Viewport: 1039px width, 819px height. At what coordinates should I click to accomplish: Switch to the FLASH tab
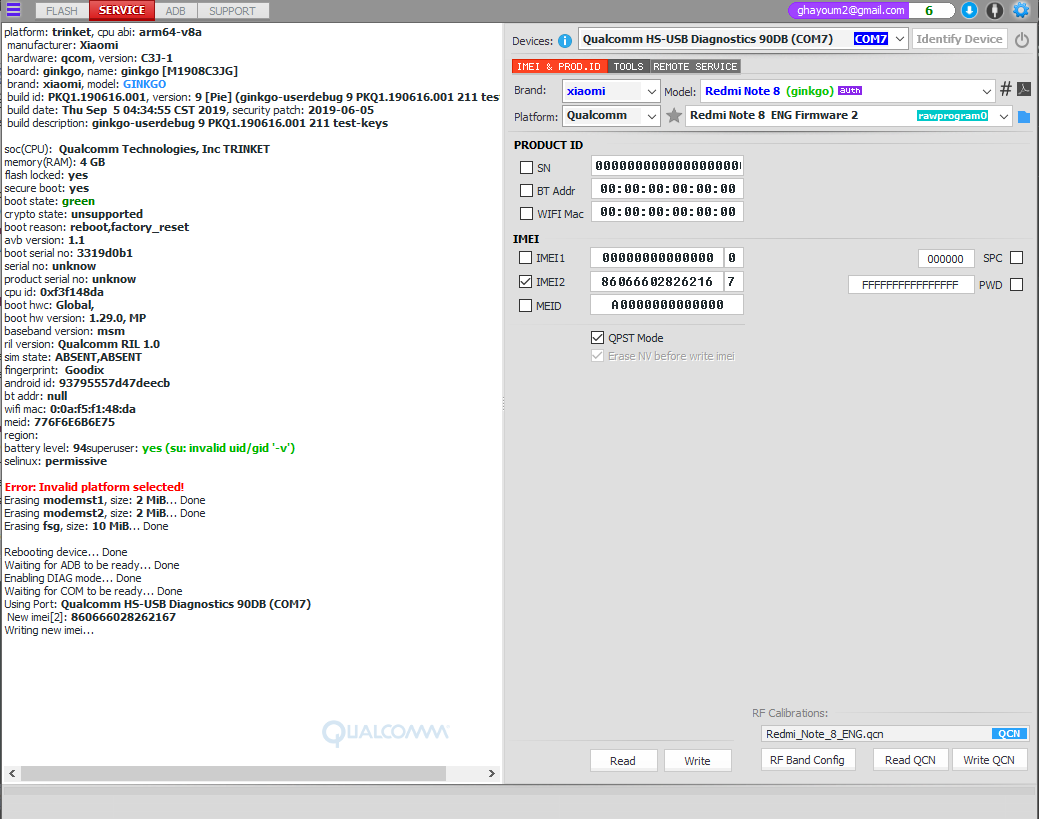click(x=62, y=11)
